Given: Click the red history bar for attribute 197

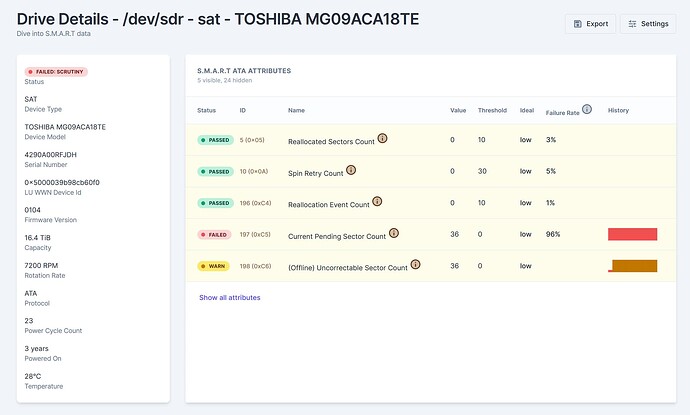Looking at the screenshot, I should [632, 234].
